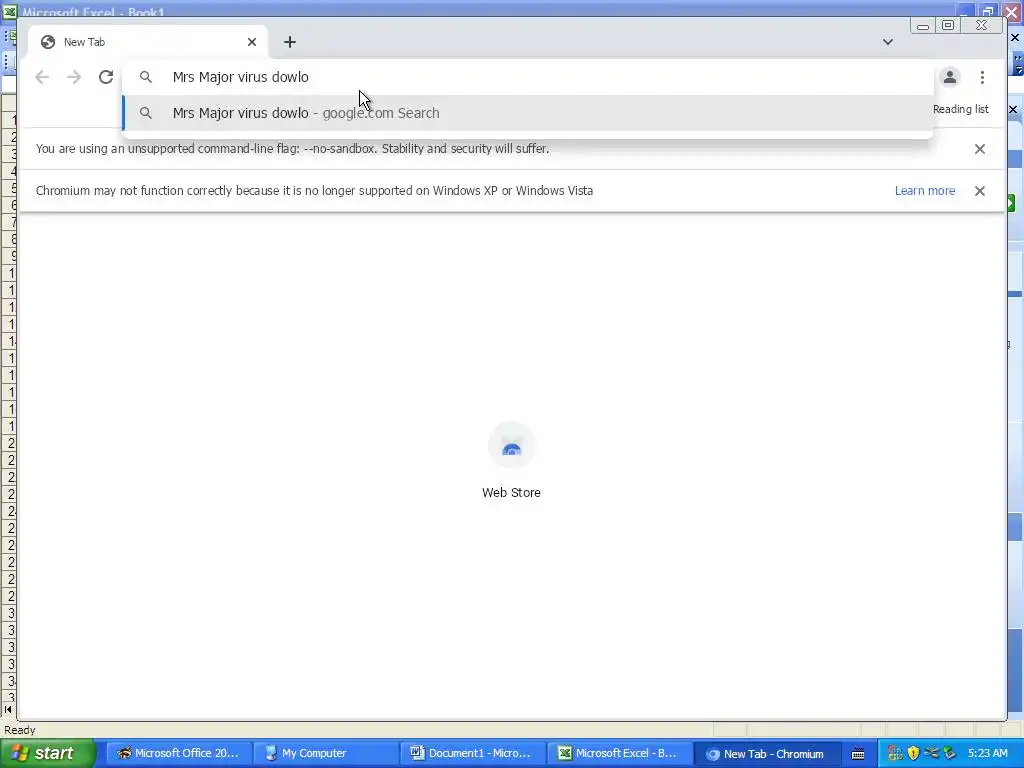
Task: Click the New Tab - Chromium taskbar item
Action: point(766,753)
